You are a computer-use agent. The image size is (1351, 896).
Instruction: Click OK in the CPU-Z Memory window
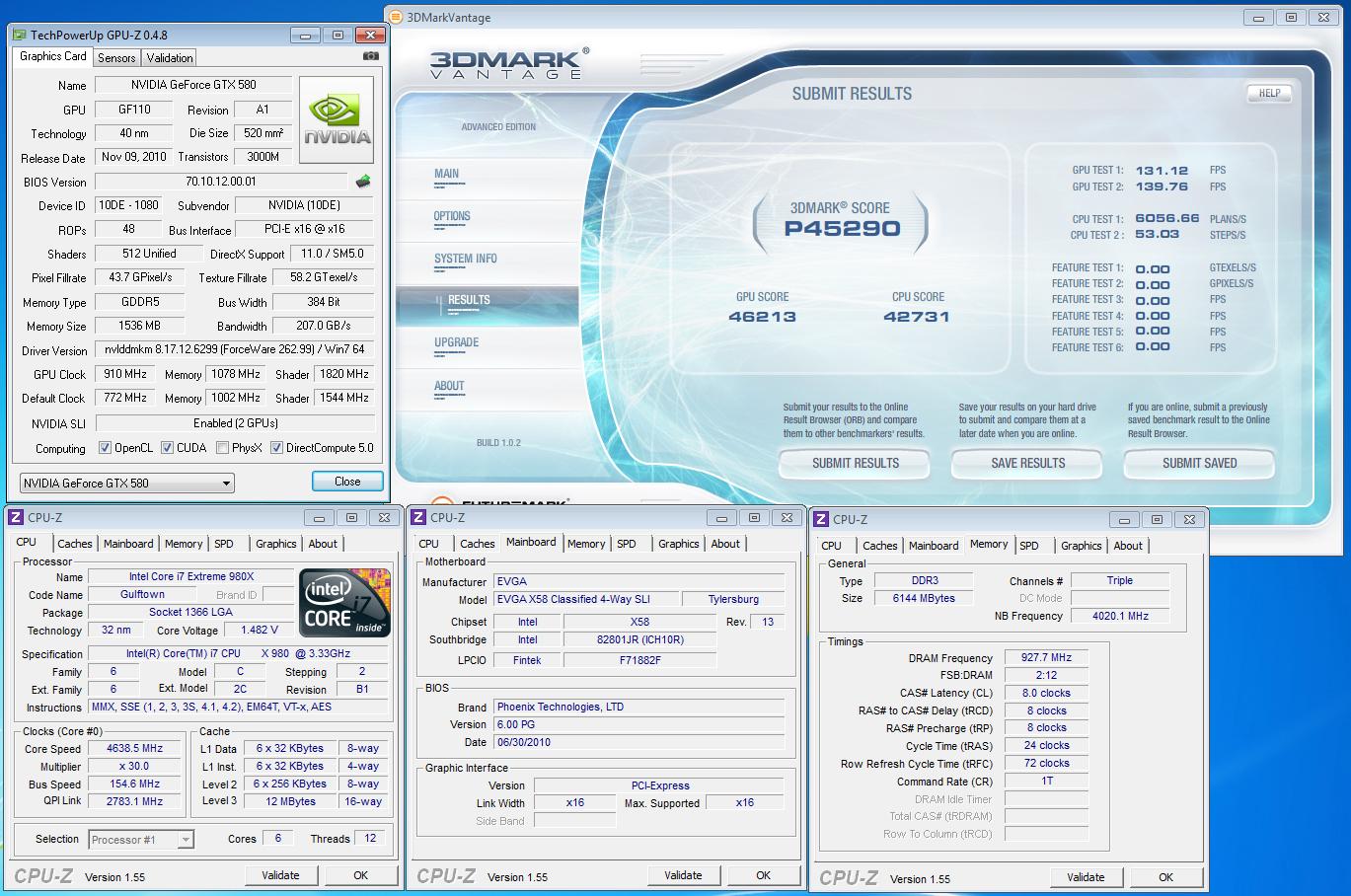click(1165, 877)
